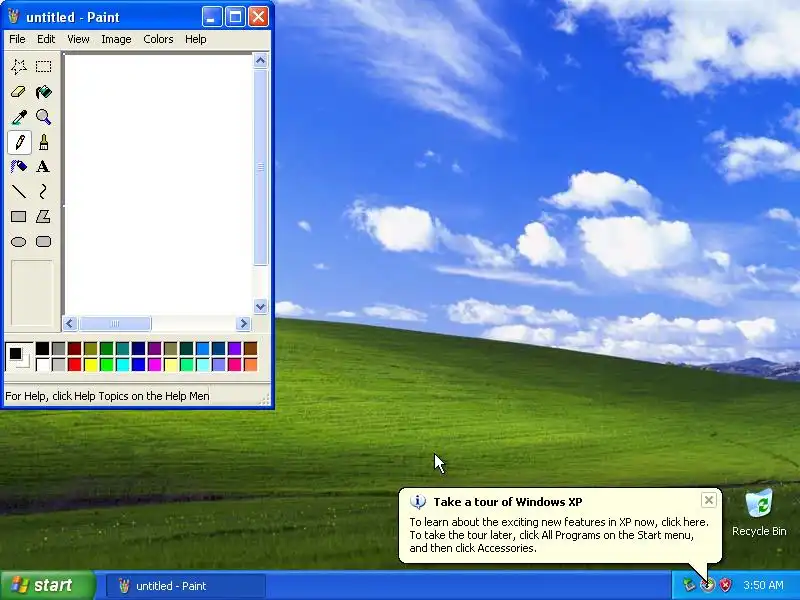Click the horizontal scrollbar thumb in Paint
The height and width of the screenshot is (600, 800).
coord(115,323)
